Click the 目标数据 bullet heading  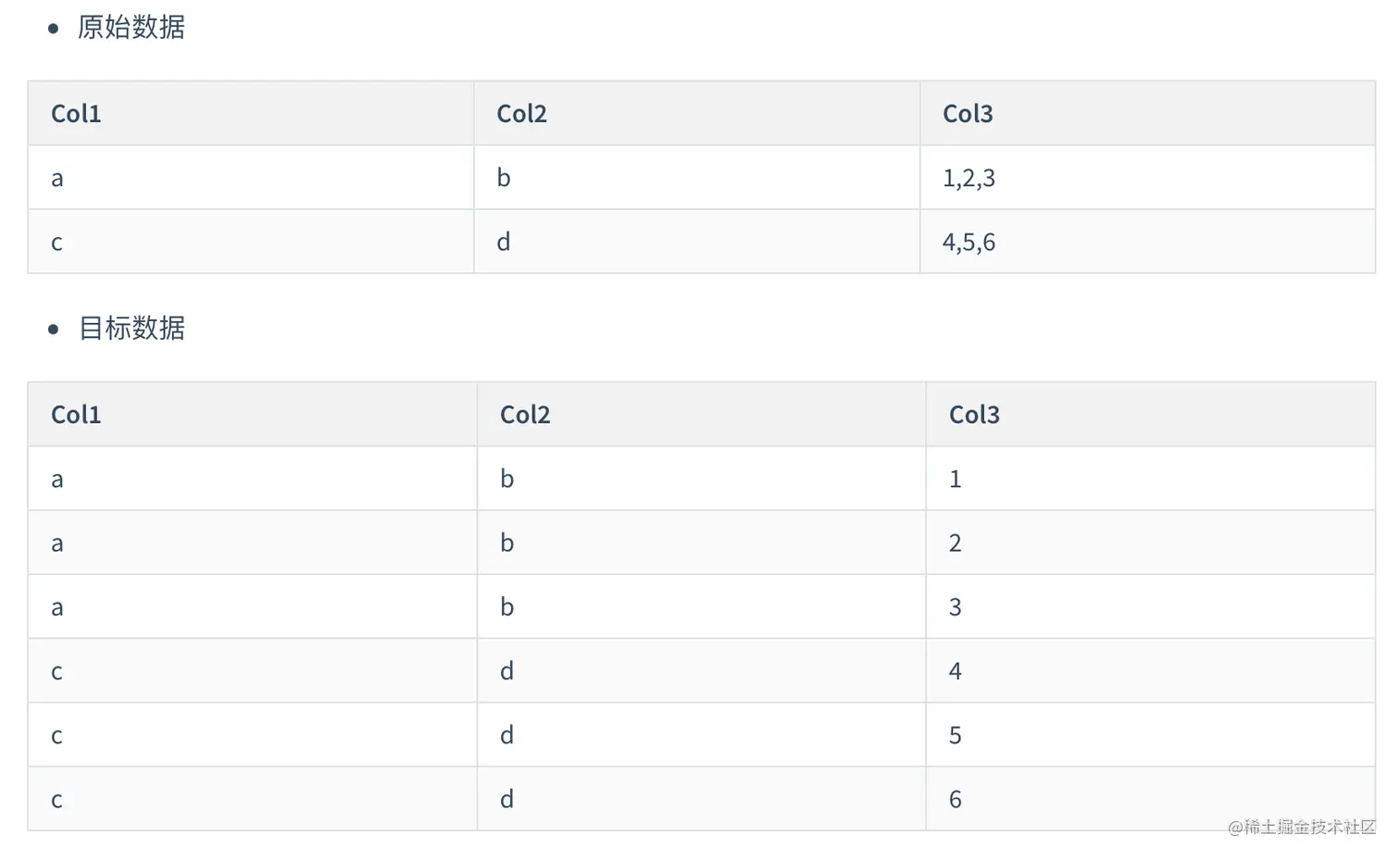[131, 328]
